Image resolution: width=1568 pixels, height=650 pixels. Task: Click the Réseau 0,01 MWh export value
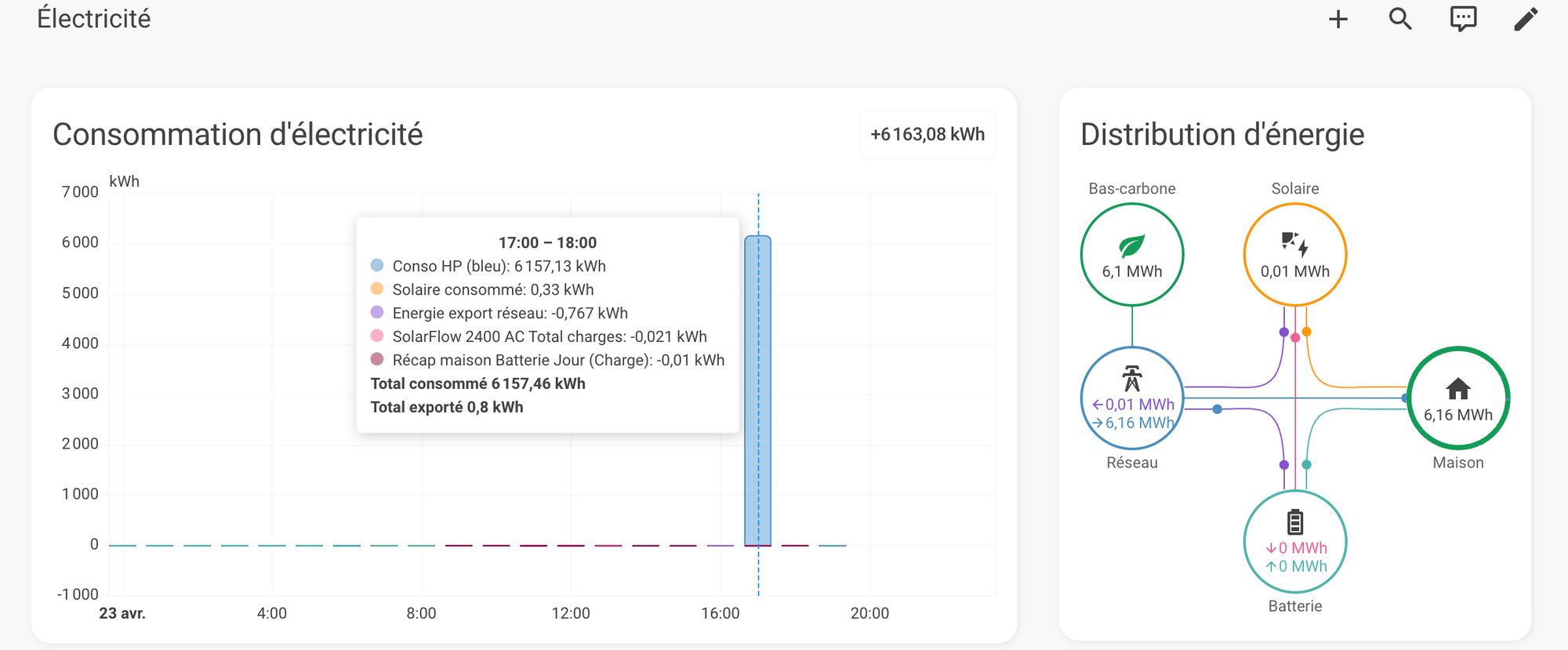pyautogui.click(x=1139, y=405)
